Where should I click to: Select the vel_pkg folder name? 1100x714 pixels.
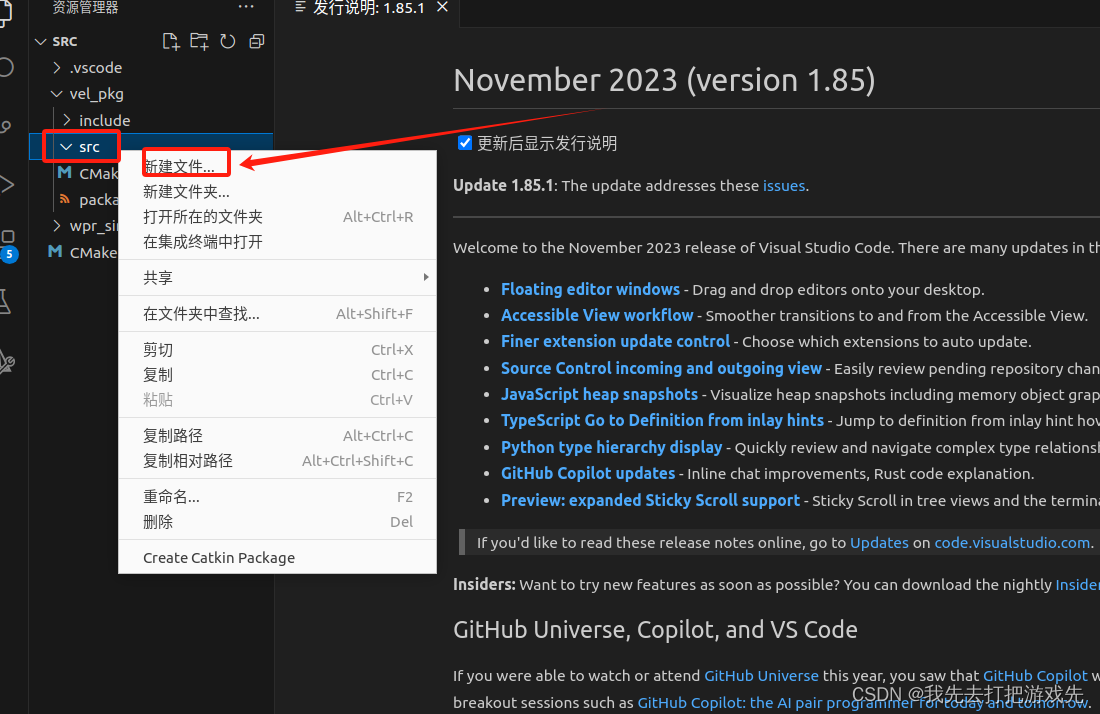coord(97,94)
